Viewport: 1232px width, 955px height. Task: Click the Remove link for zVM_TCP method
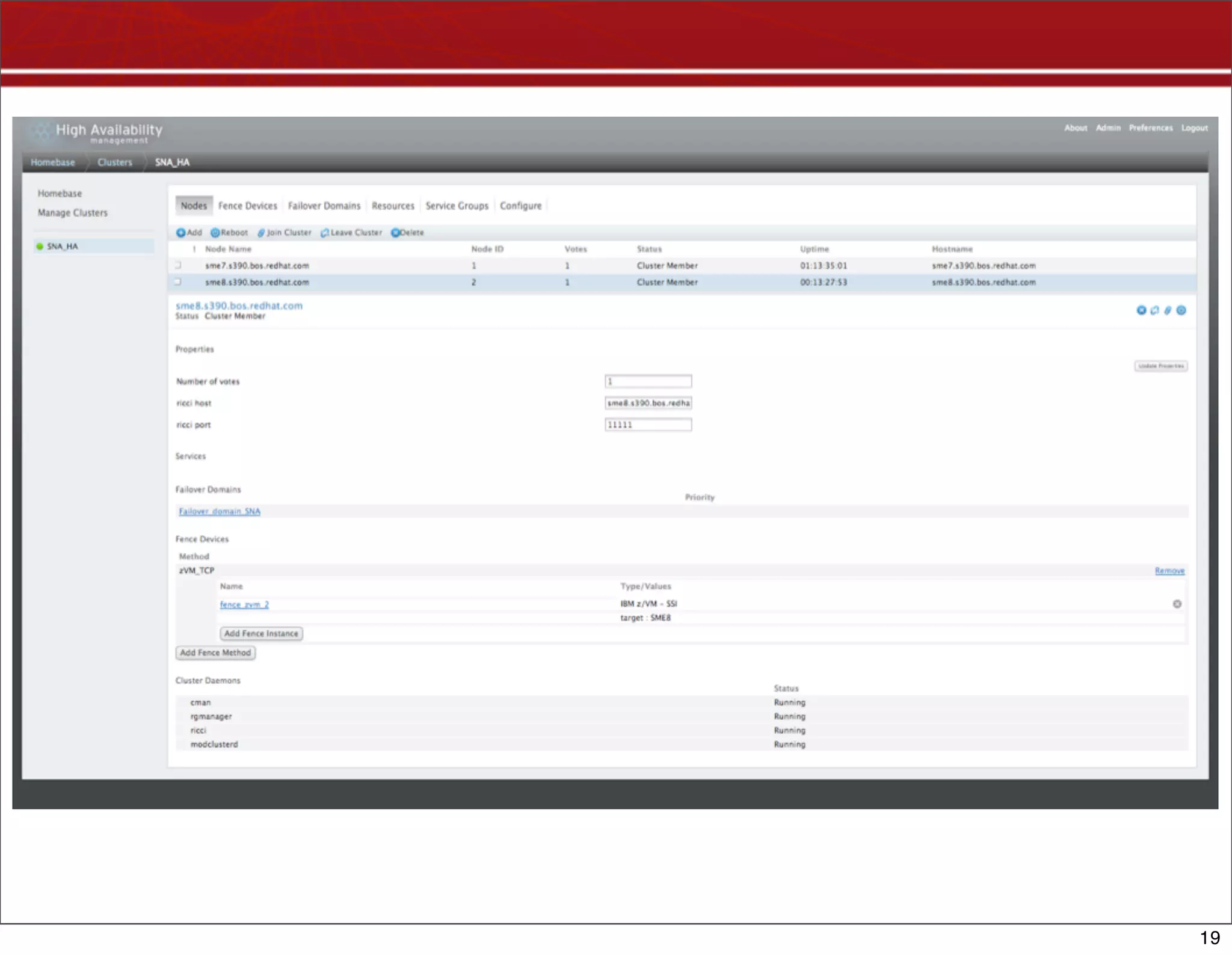(x=1169, y=571)
